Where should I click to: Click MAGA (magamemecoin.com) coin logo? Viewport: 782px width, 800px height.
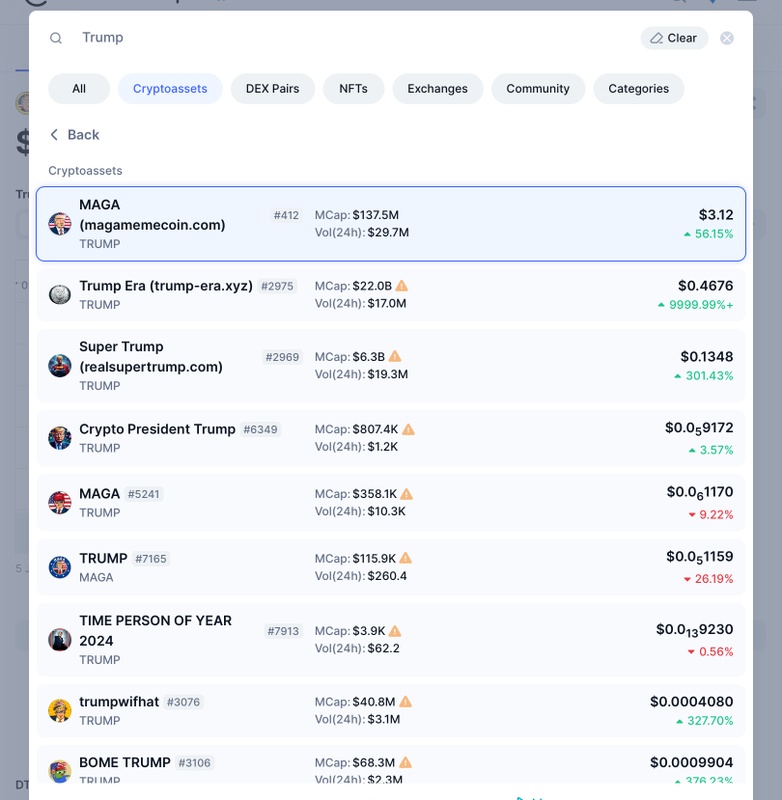point(60,224)
